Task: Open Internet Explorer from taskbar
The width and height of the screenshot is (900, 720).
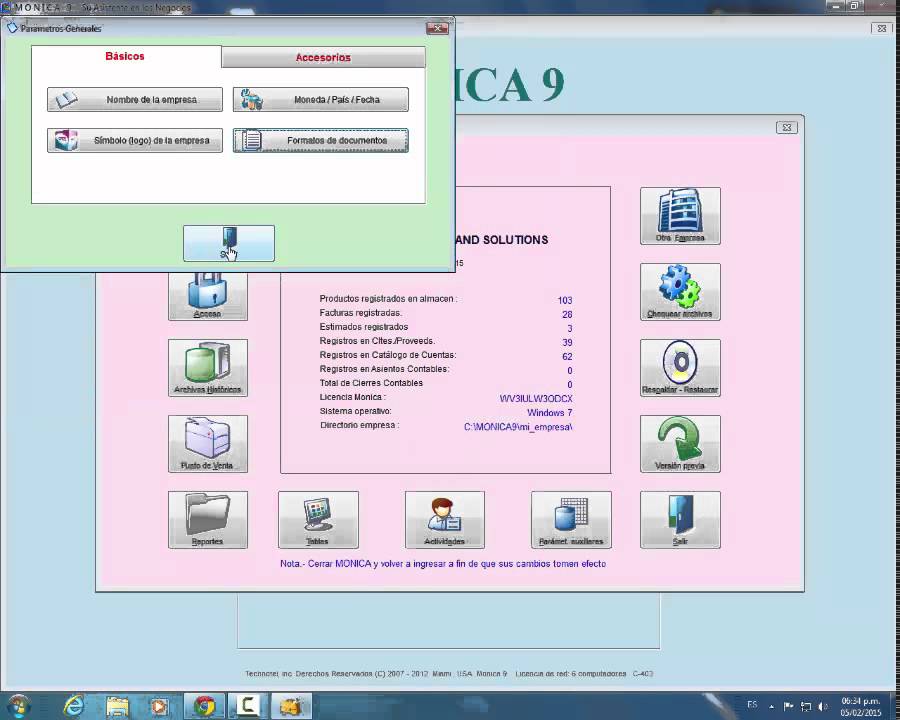Action: [x=73, y=706]
